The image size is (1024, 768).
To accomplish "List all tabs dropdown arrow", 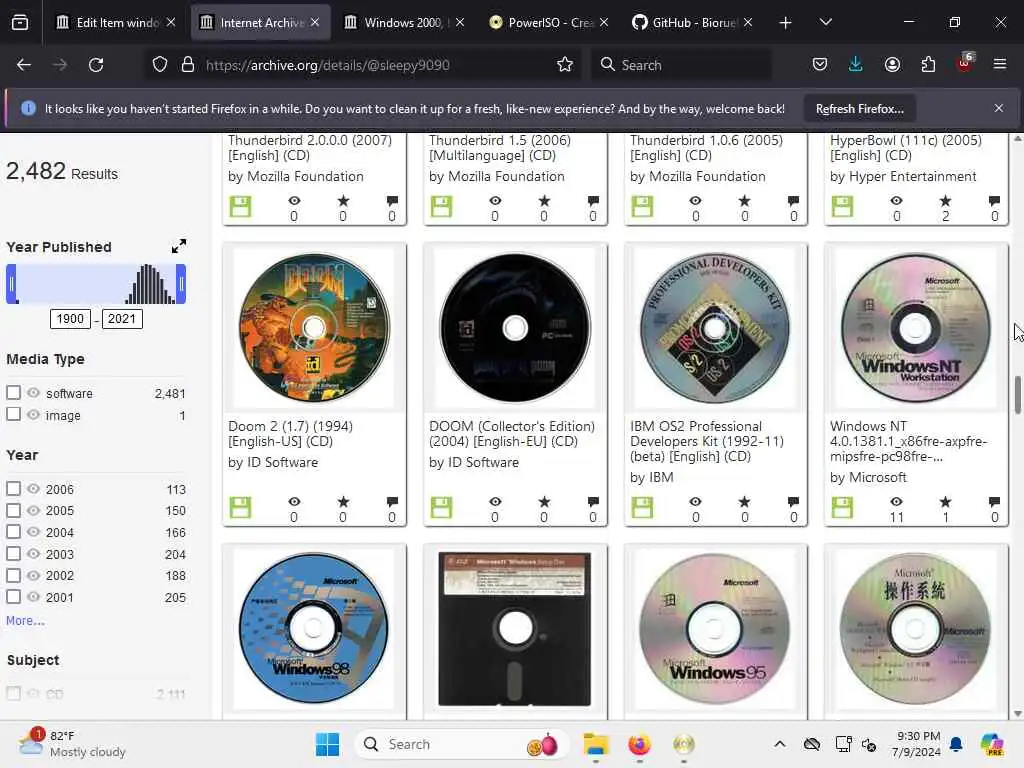I will point(825,22).
